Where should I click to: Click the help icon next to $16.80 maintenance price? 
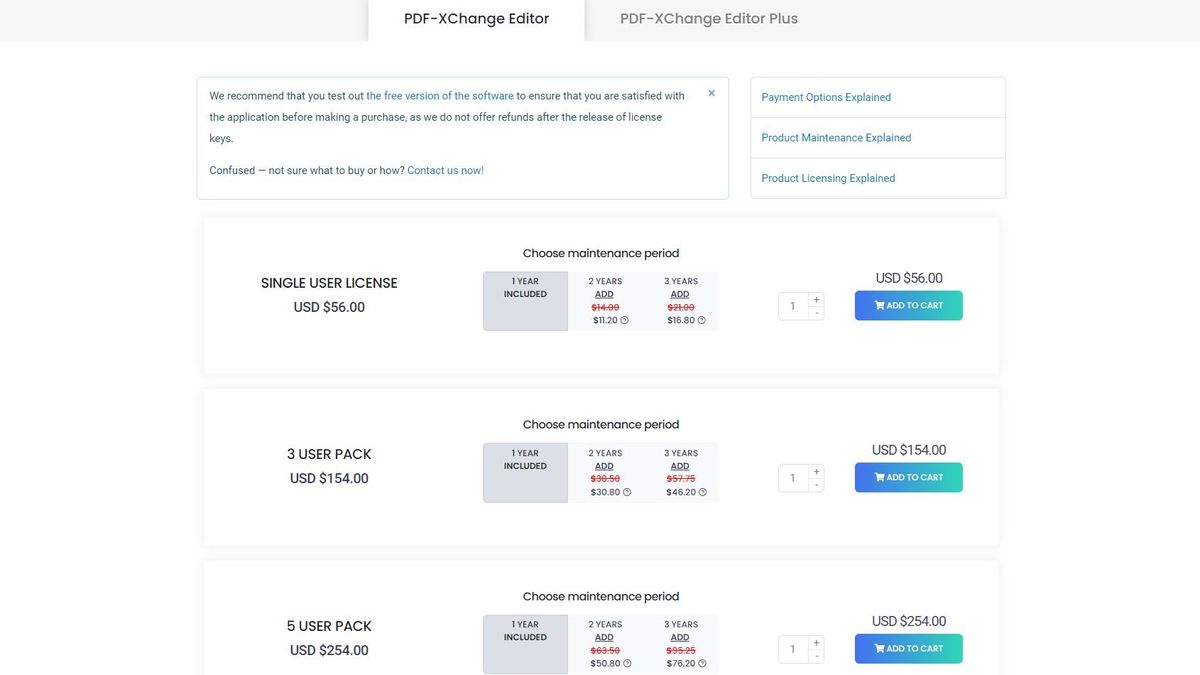(x=698, y=321)
